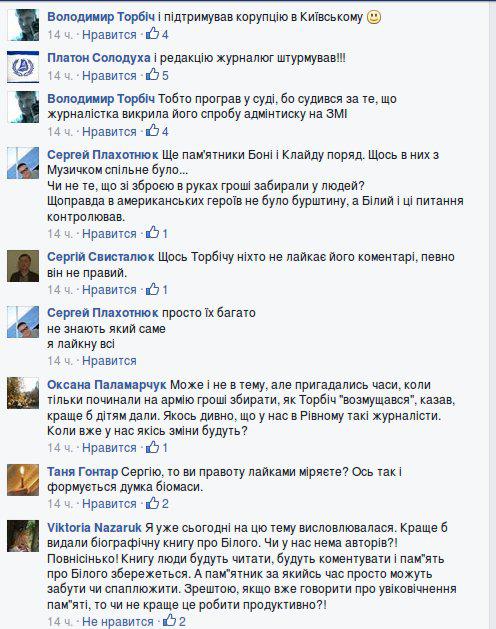Viewport: 496px width, 629px height.
Task: Open Сергій Свисталюк's profile avatar
Action: click(x=23, y=266)
